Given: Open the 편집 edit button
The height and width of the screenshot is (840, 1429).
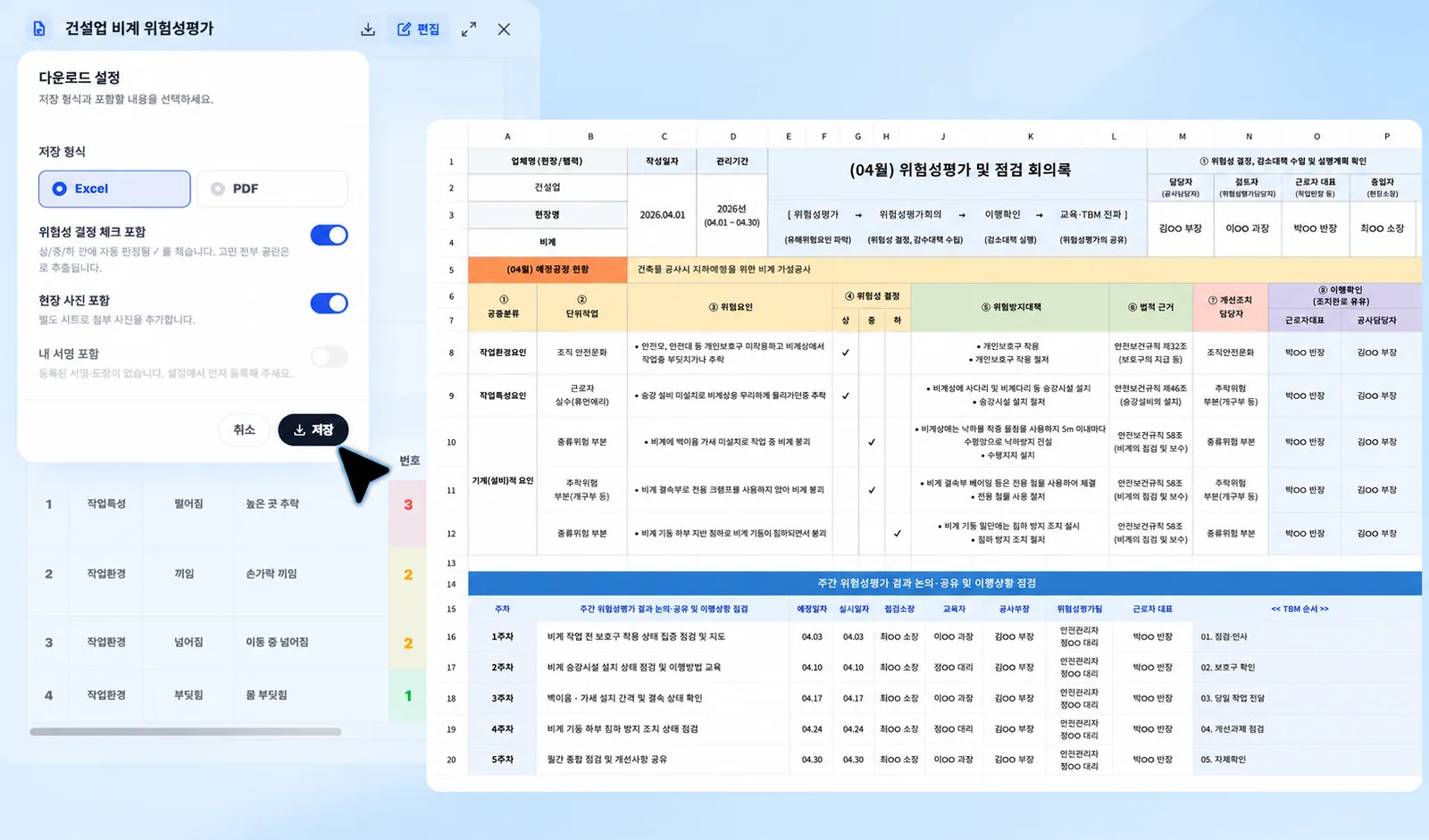Looking at the screenshot, I should (418, 29).
